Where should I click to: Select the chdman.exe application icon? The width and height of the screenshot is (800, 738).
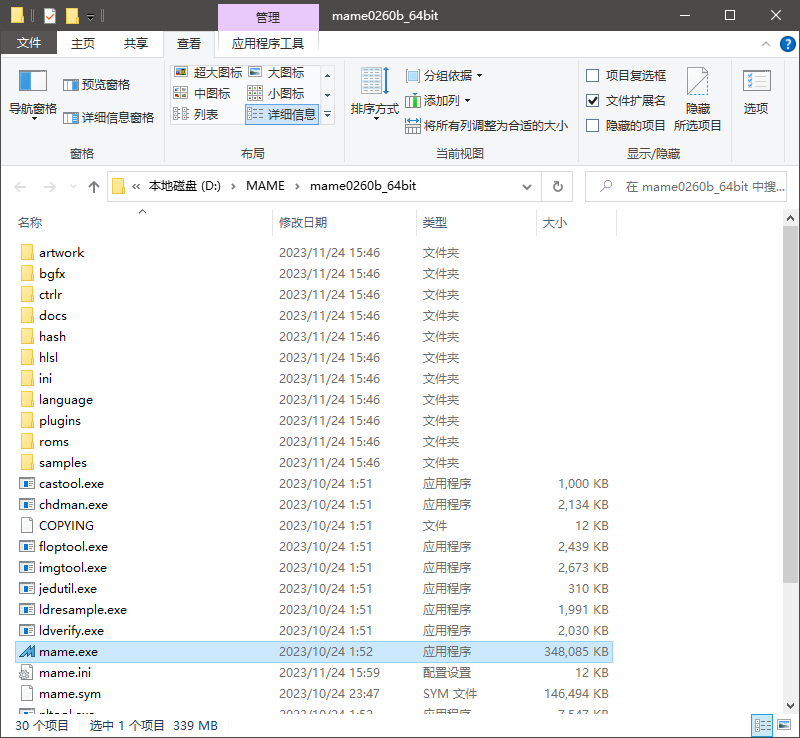27,505
